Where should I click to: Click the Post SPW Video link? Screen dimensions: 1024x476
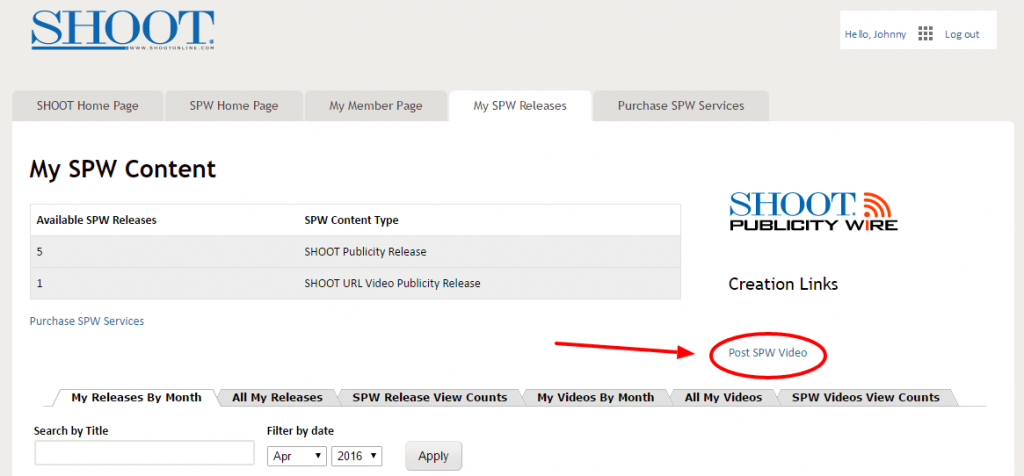pos(768,353)
